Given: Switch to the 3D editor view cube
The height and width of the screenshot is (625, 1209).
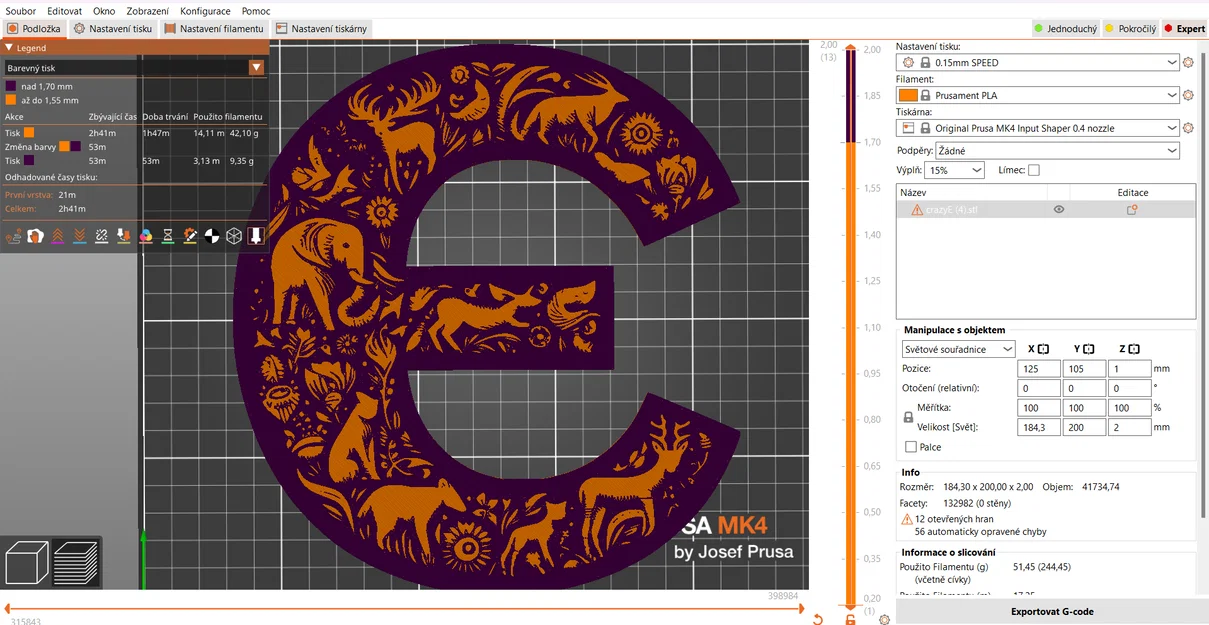Looking at the screenshot, I should (27, 562).
